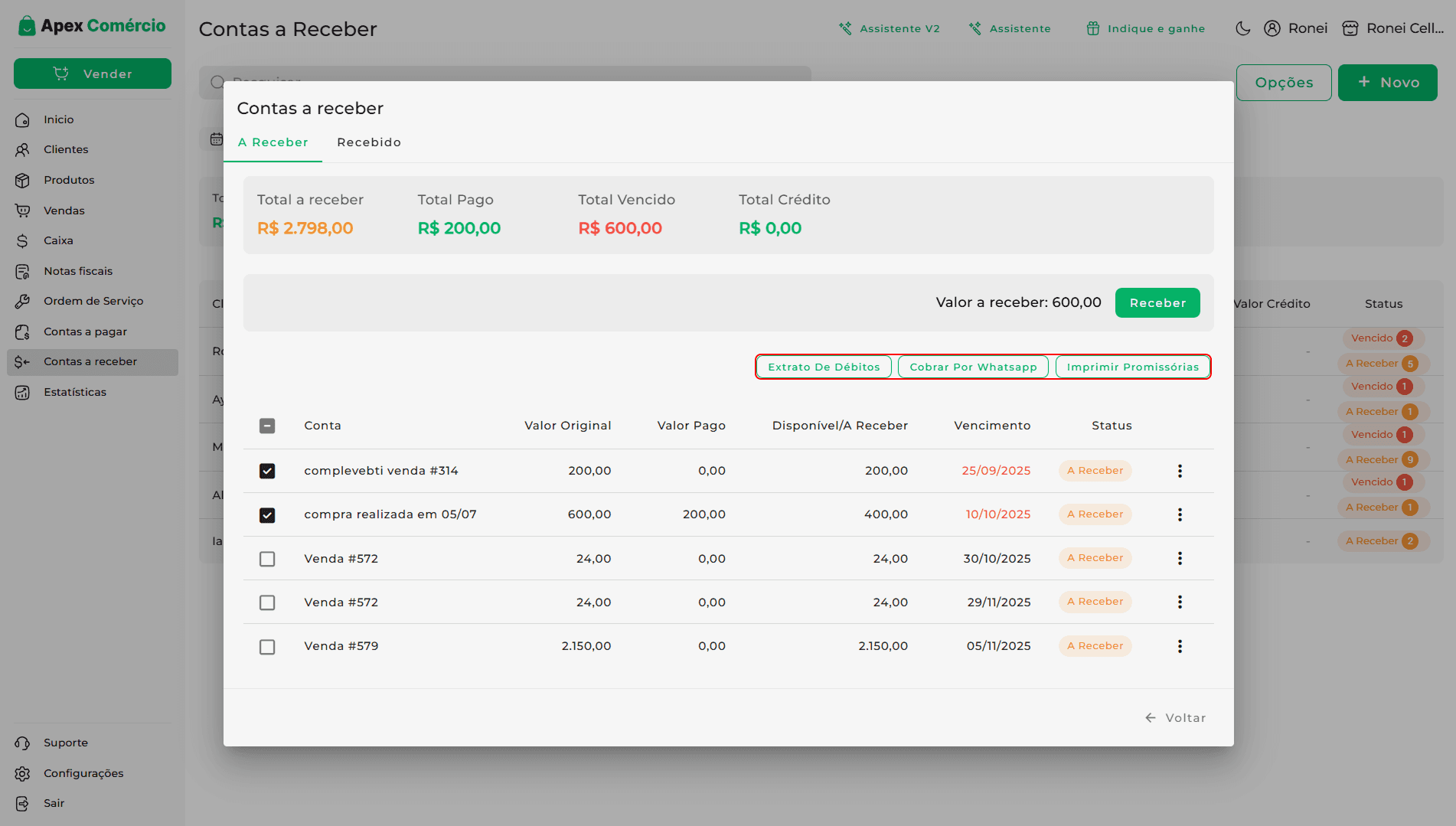This screenshot has width=1456, height=826.
Task: Click Imprimir Promissórias button
Action: [1133, 367]
